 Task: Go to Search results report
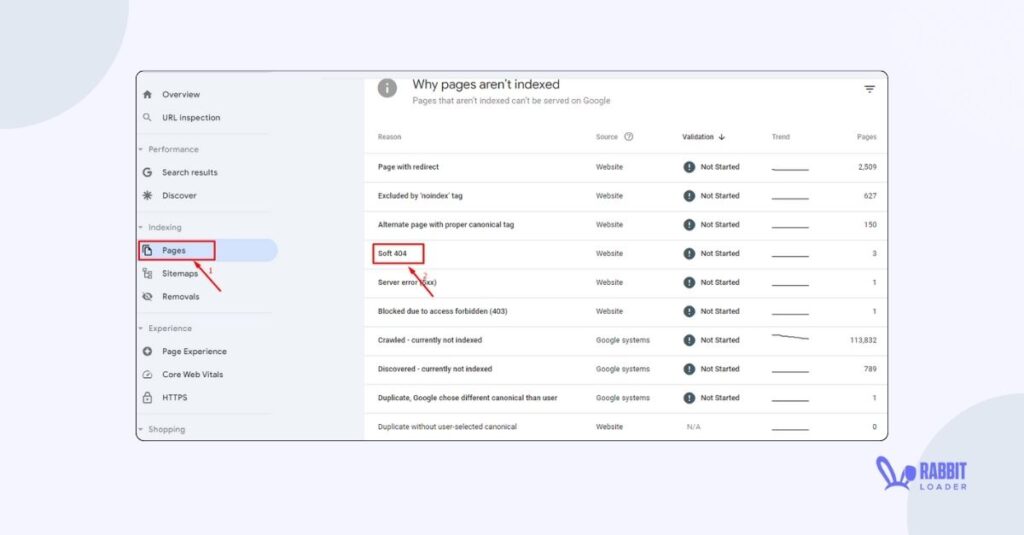[x=189, y=172]
